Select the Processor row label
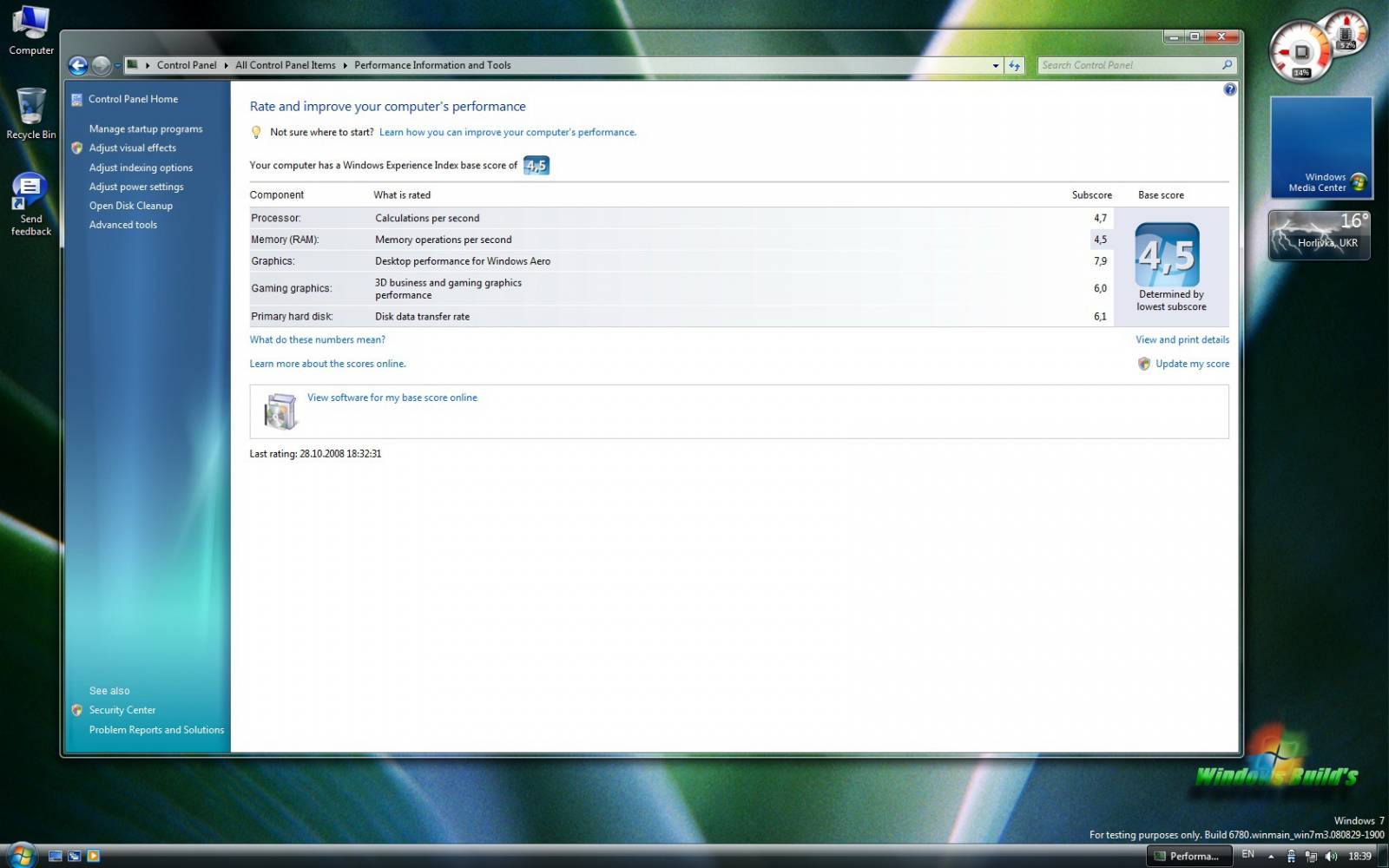 pos(276,218)
